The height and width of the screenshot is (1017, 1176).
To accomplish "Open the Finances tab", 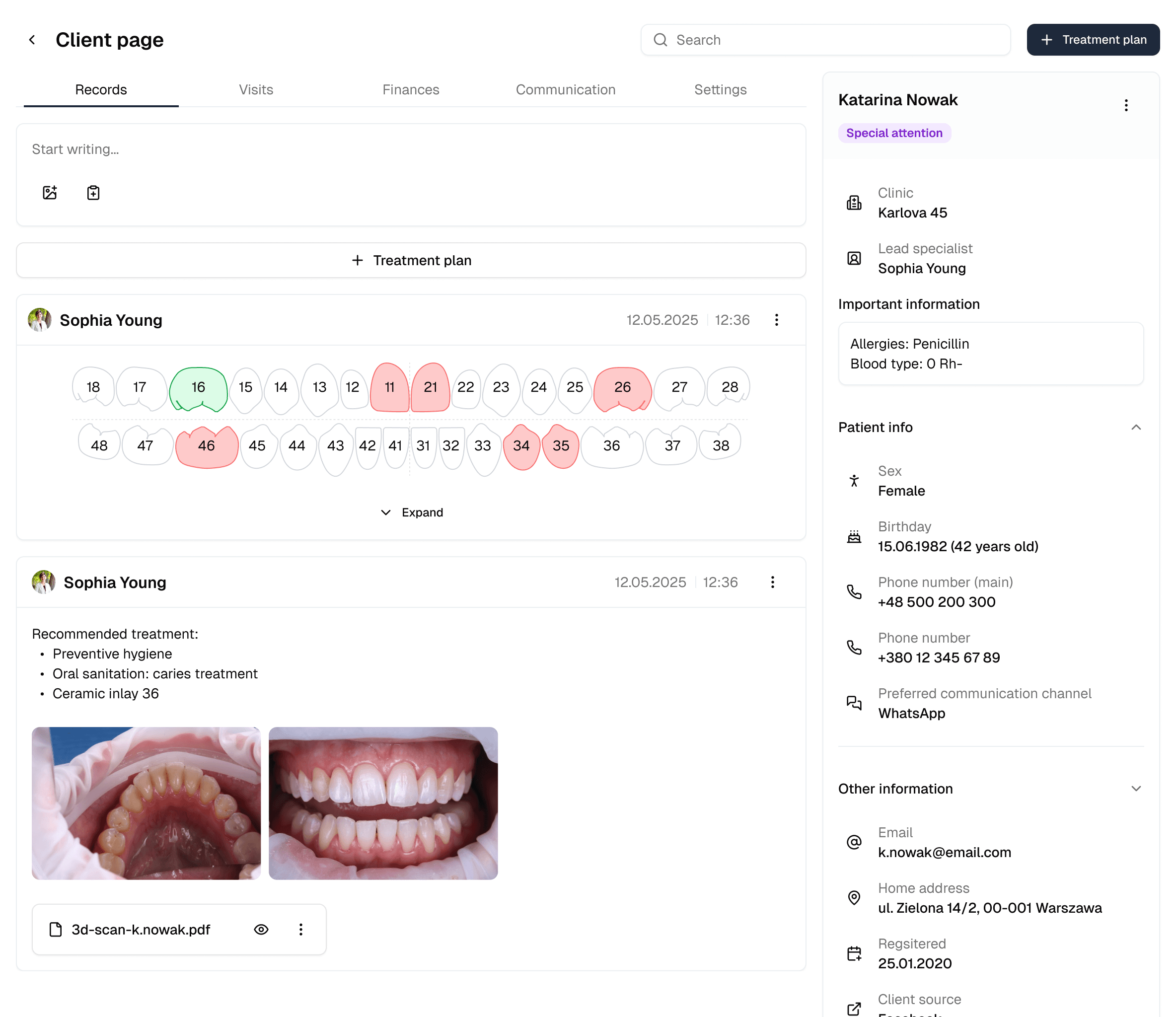I will point(410,90).
